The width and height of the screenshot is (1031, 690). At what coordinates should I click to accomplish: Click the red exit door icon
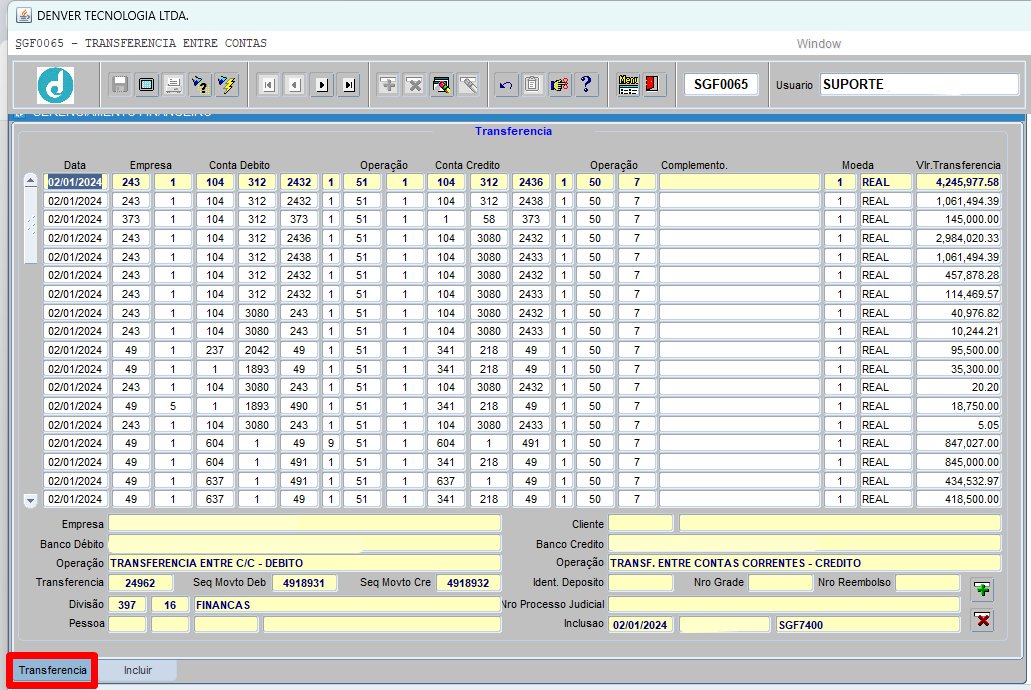tap(652, 85)
